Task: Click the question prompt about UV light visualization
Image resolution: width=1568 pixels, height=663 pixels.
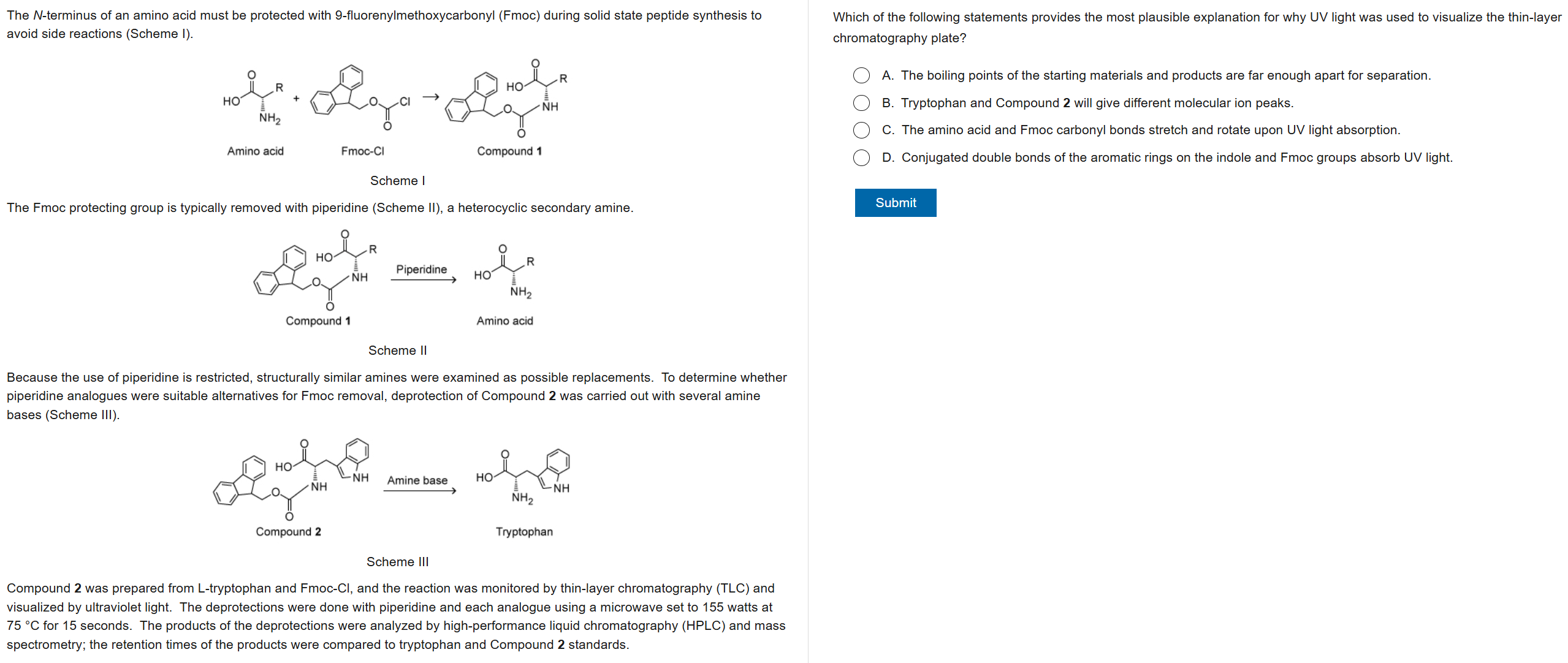Action: tap(1196, 28)
